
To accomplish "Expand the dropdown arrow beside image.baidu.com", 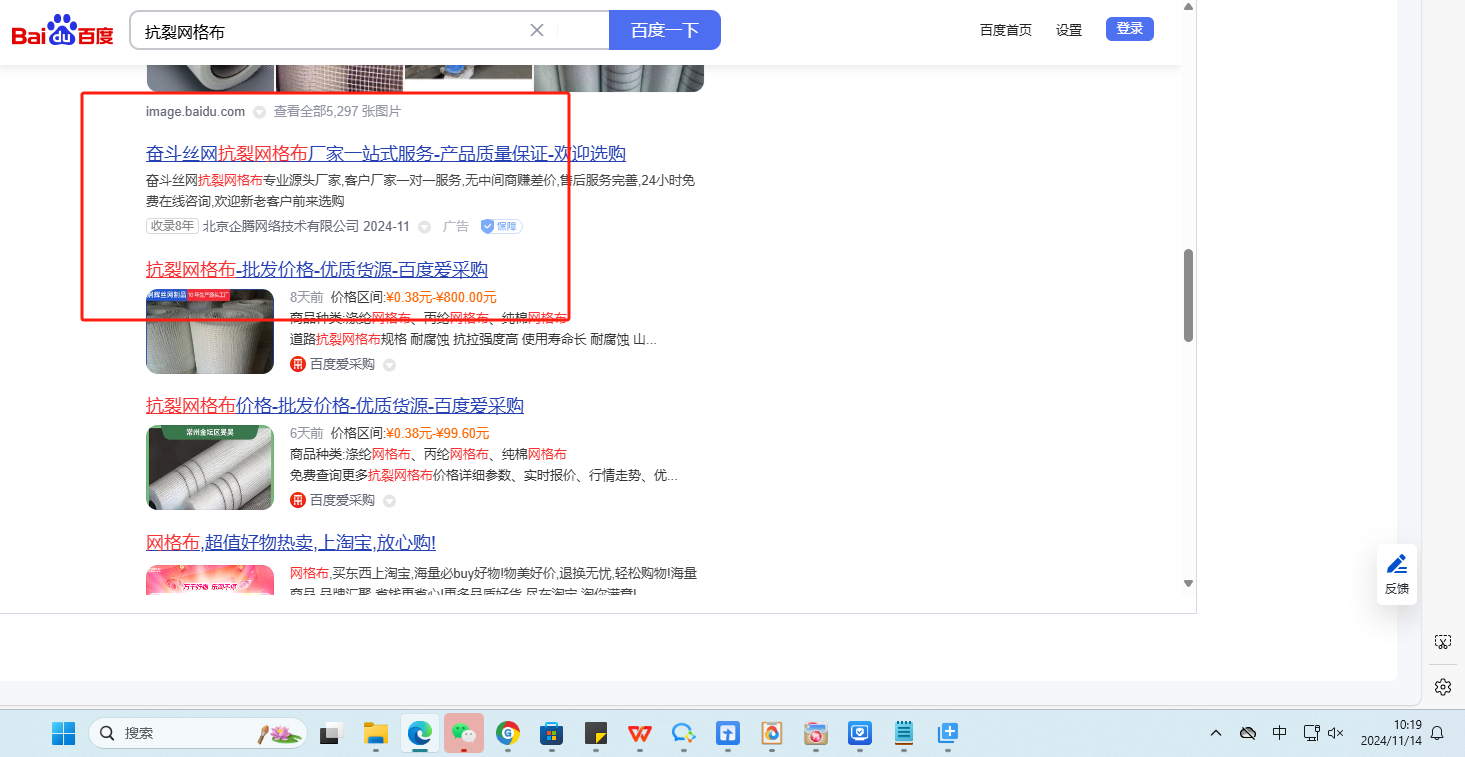I will (x=259, y=112).
